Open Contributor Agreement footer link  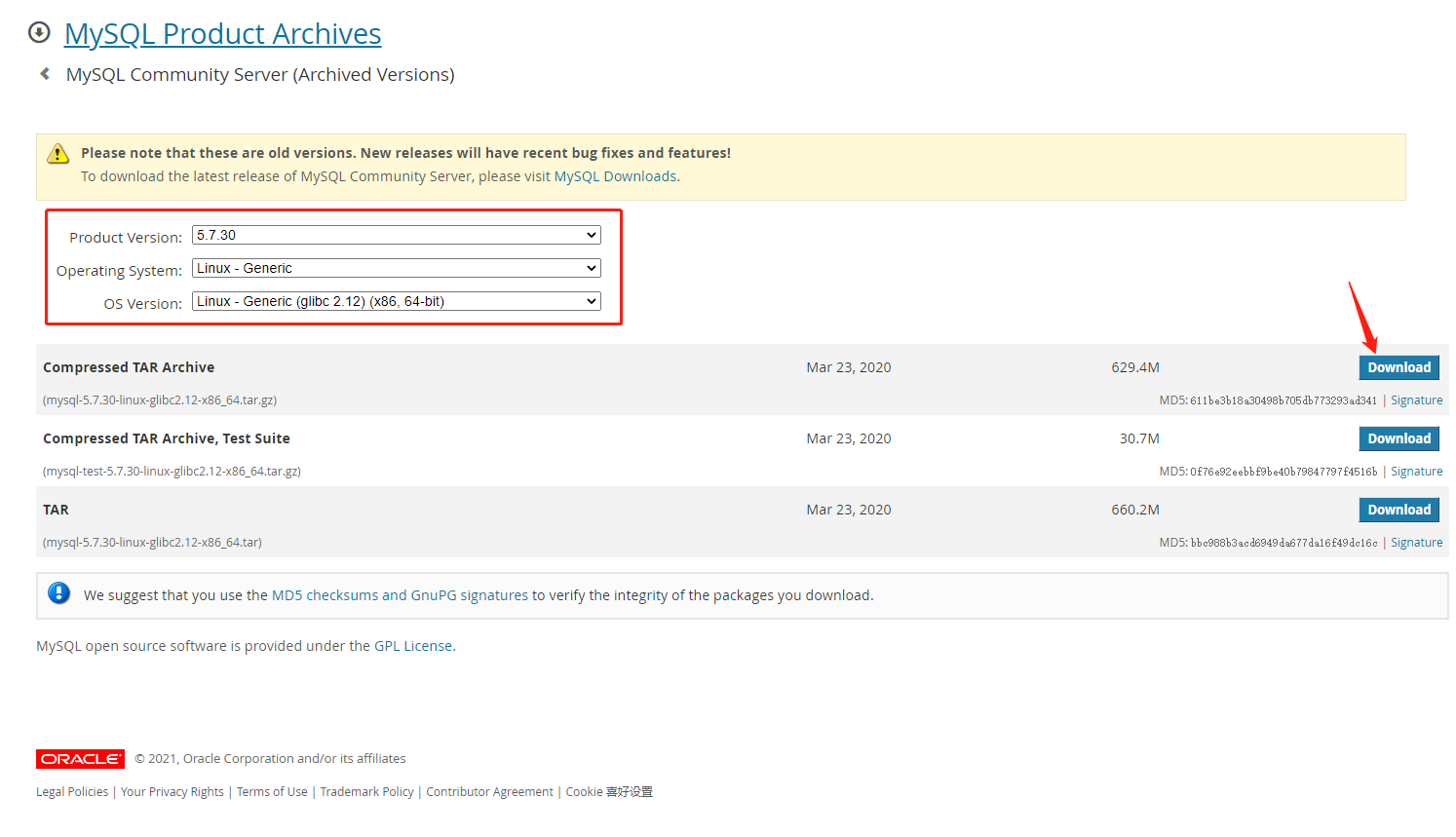(x=489, y=792)
